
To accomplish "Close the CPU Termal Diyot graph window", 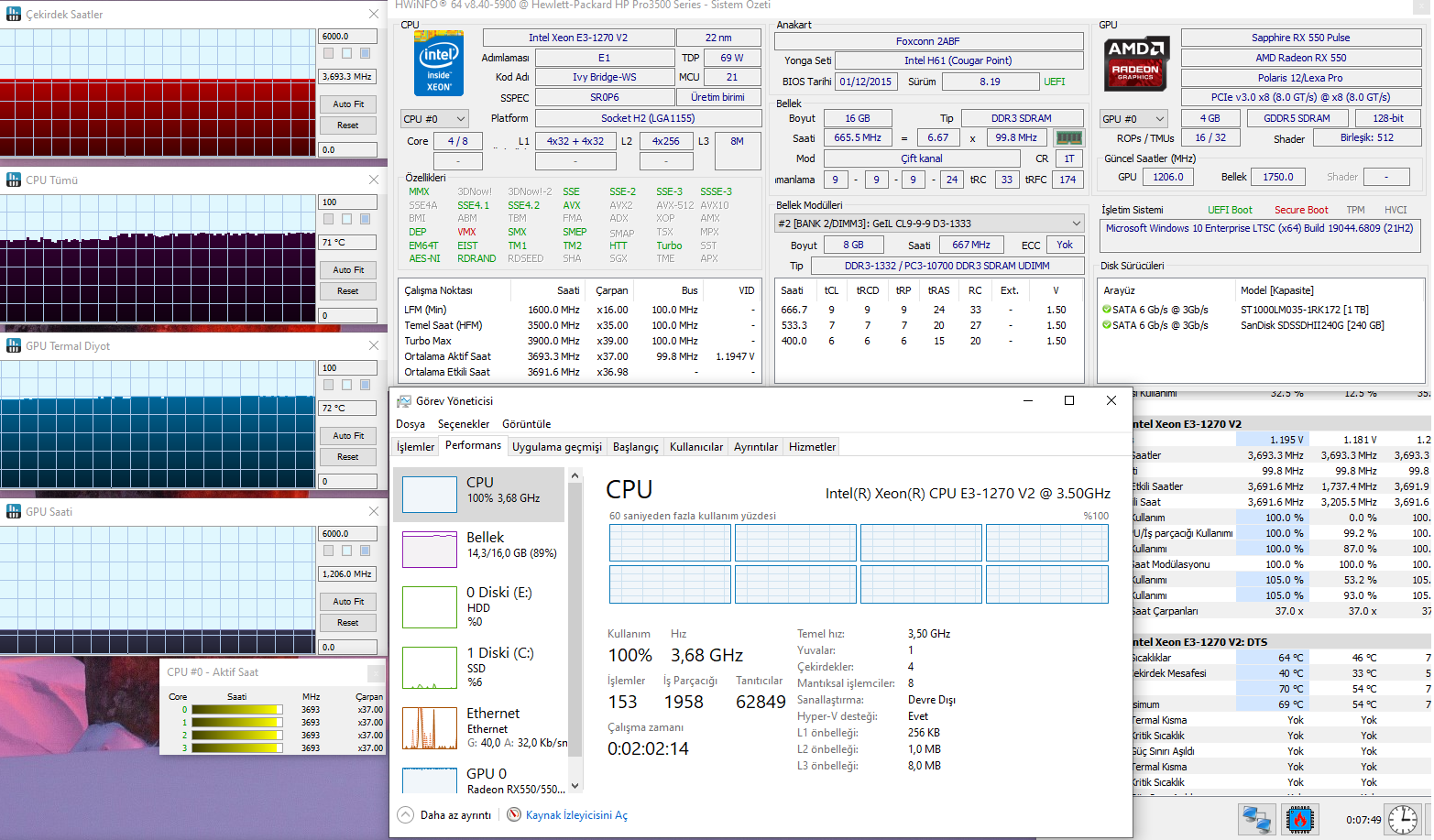I will pyautogui.click(x=374, y=345).
